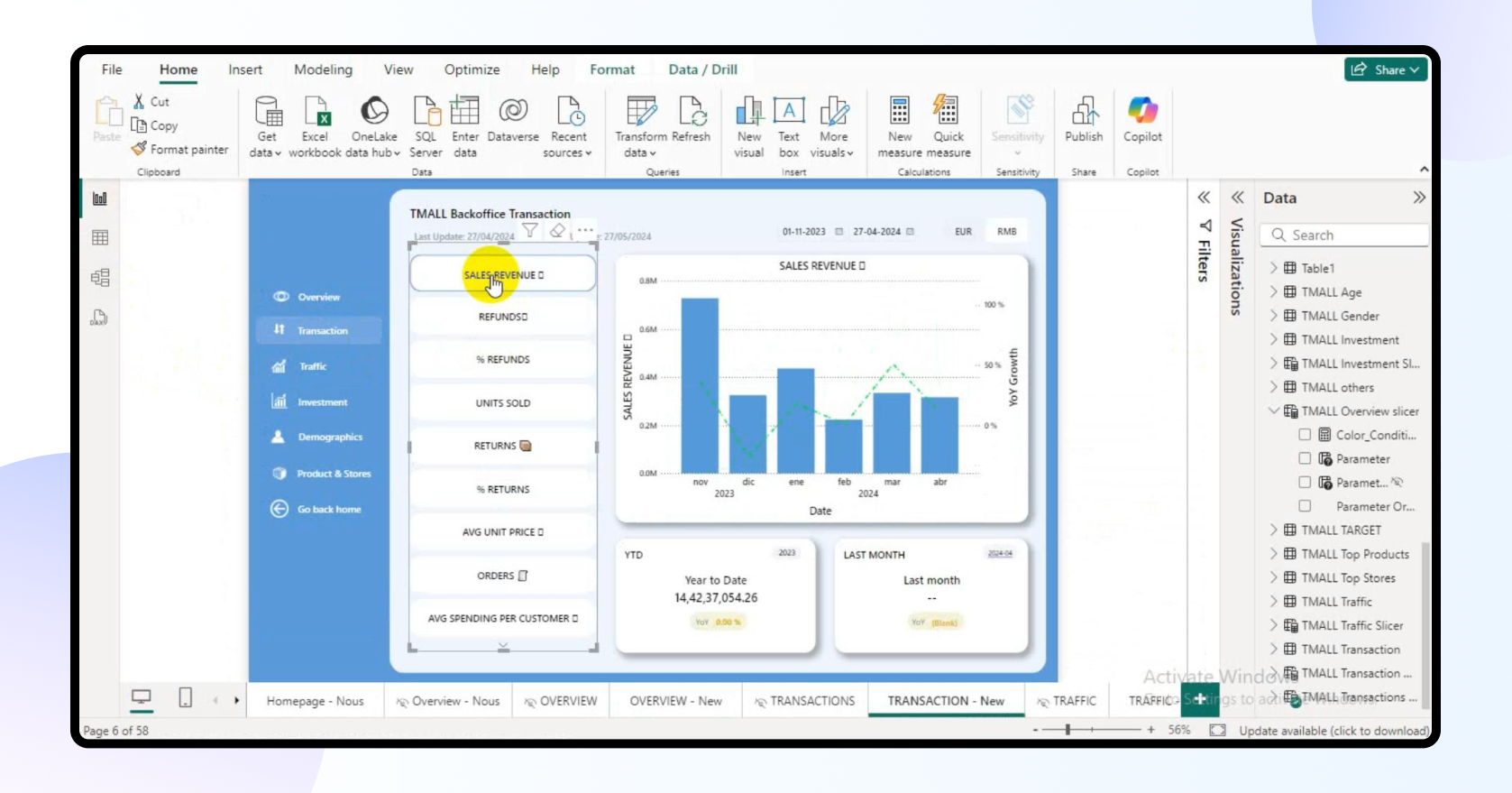
Task: Open the Data / Drill tab
Action: [702, 69]
